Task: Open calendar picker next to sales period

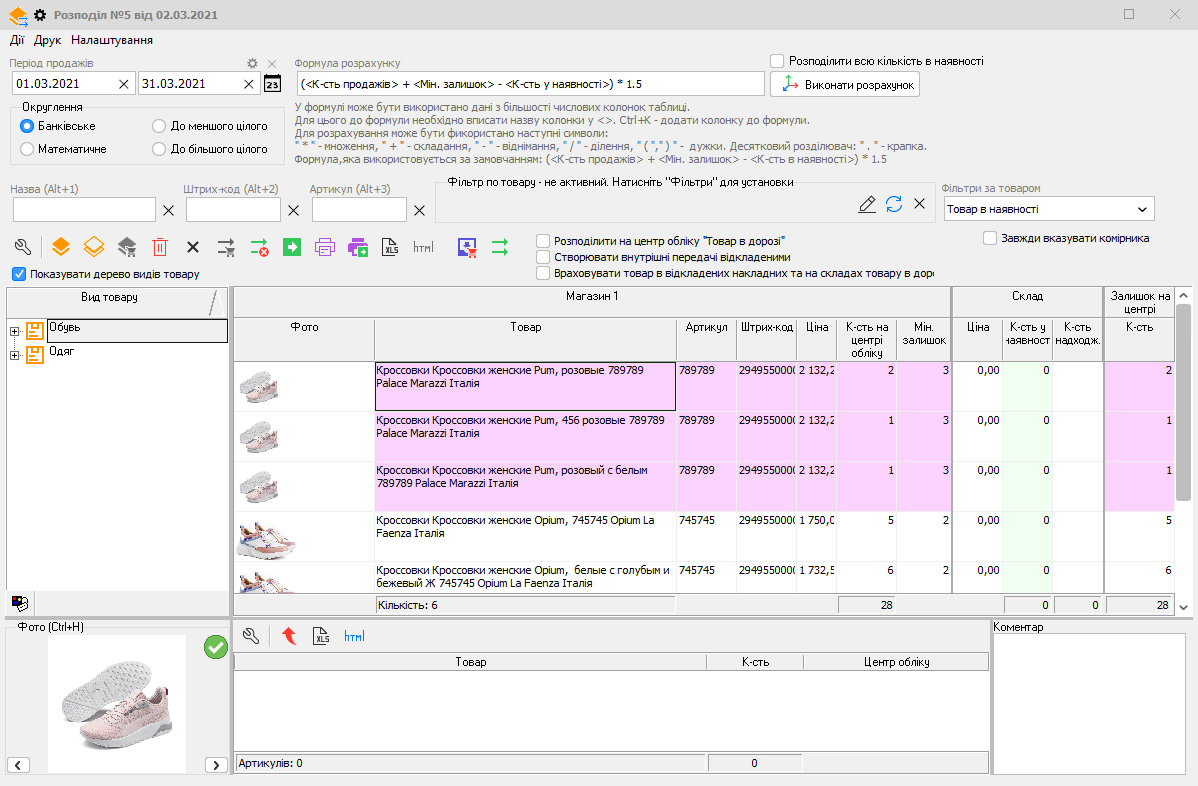Action: [272, 84]
